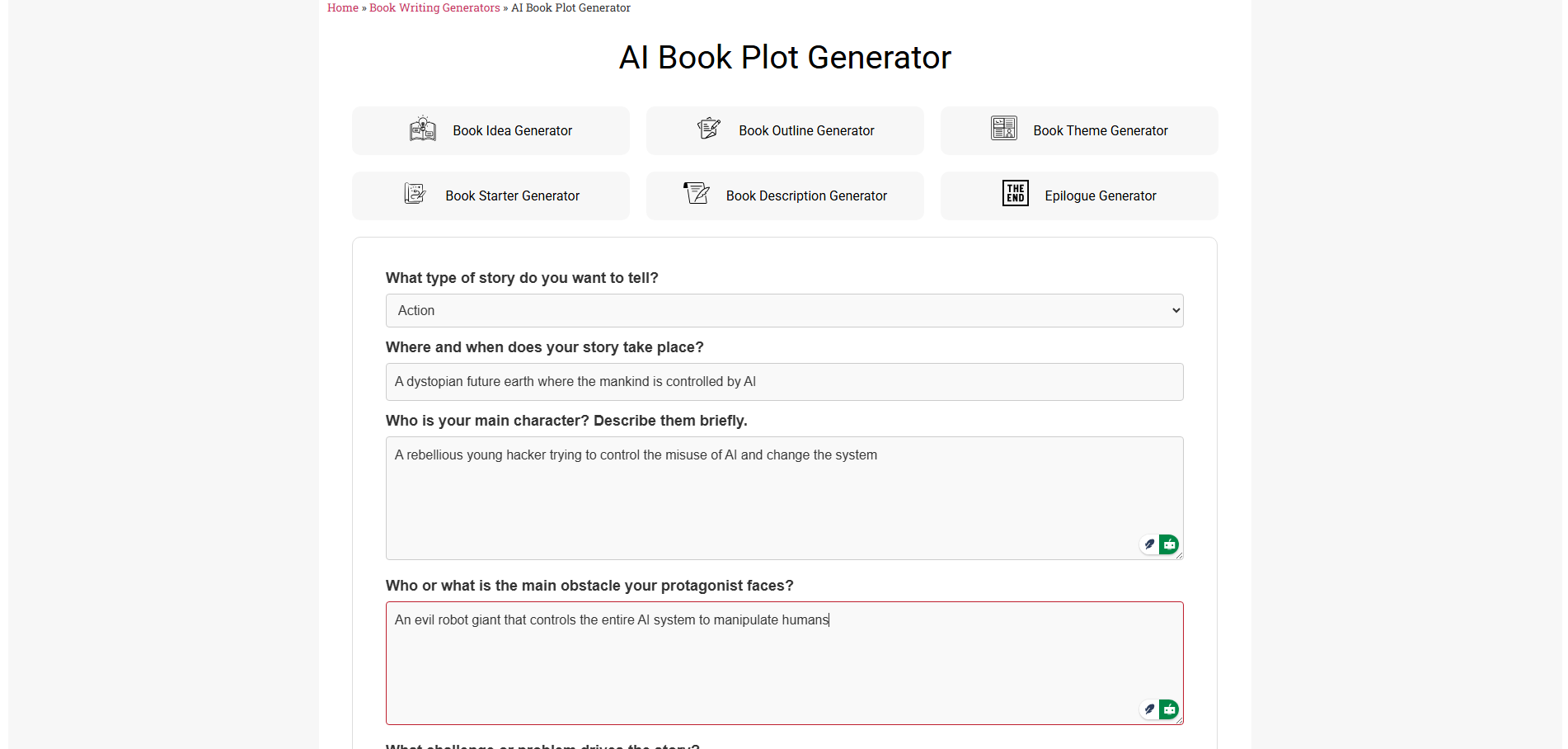
Task: Open the Book Starter Generator
Action: click(x=491, y=195)
